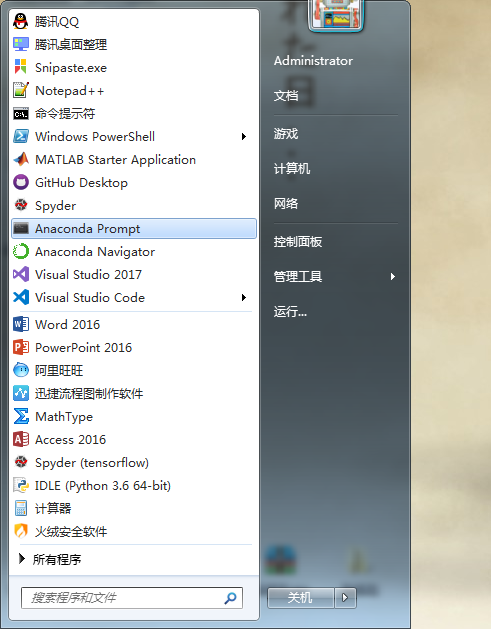
Task: Click the user account picture thumbnail
Action: point(336,15)
